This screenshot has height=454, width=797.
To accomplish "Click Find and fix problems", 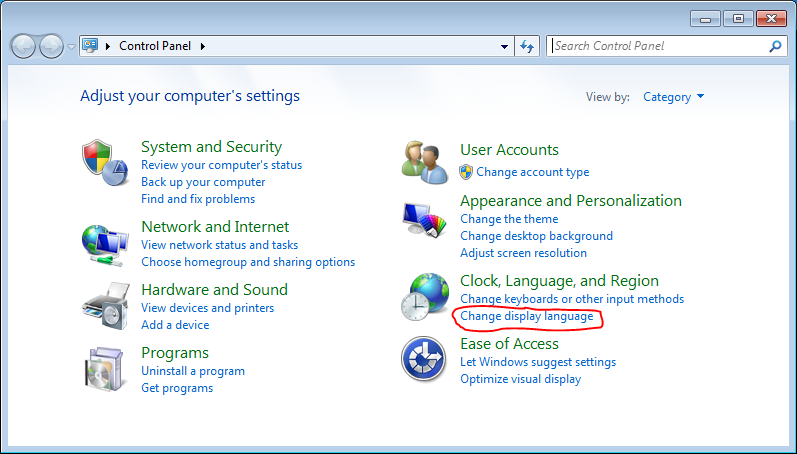I will click(198, 199).
